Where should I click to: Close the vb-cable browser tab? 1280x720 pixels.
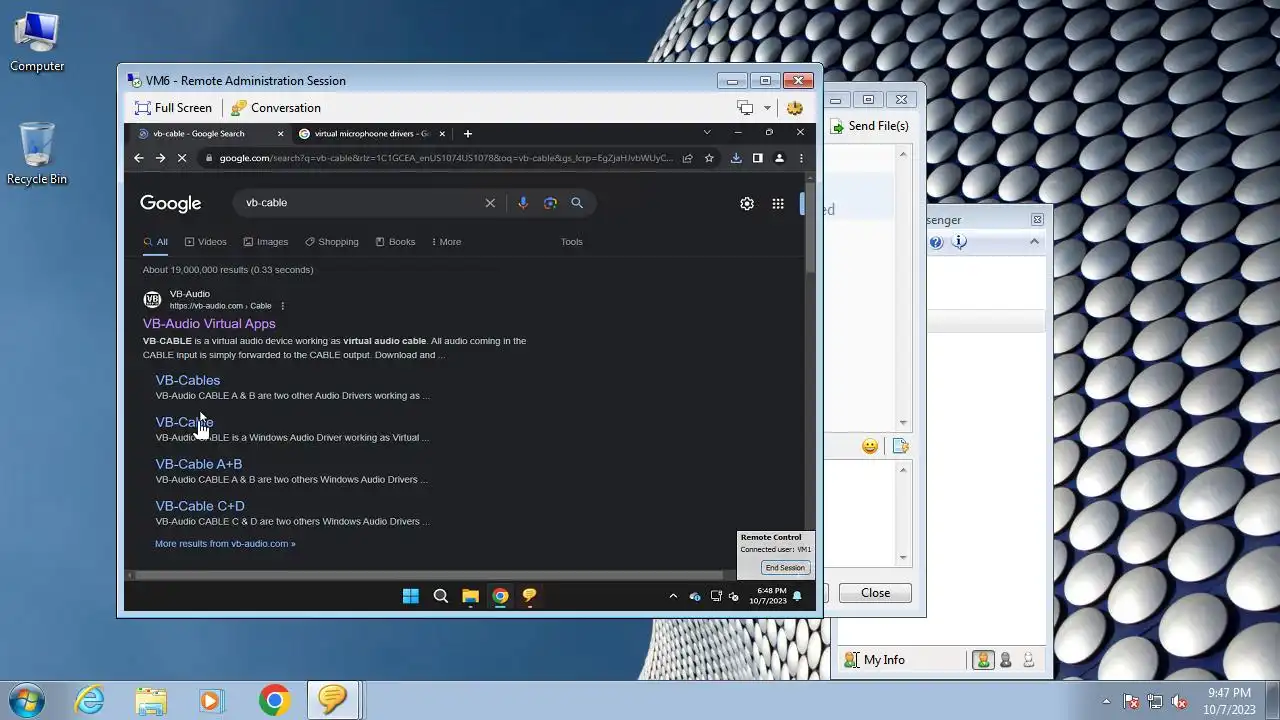tap(280, 134)
